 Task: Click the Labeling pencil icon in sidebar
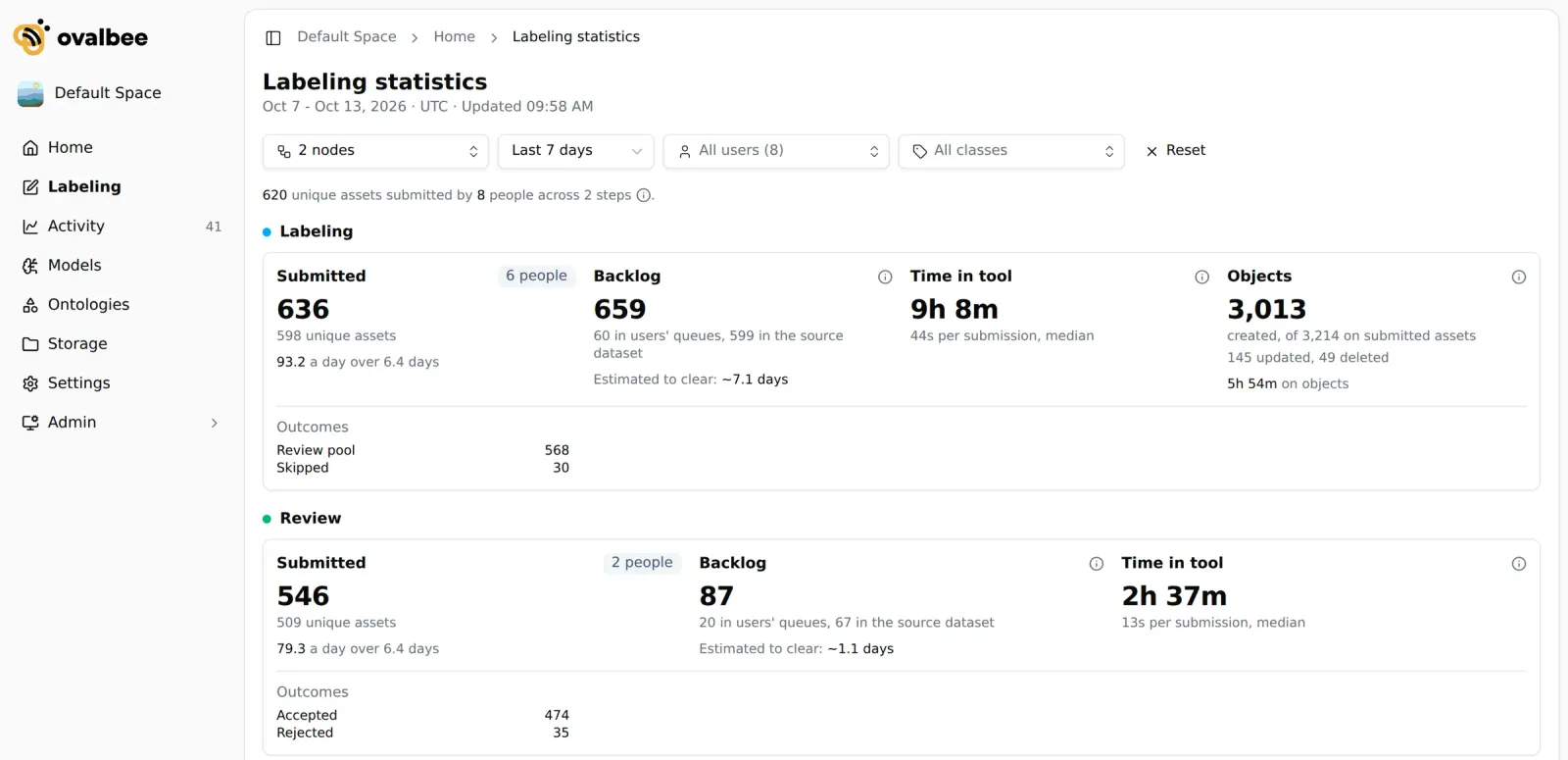point(30,187)
